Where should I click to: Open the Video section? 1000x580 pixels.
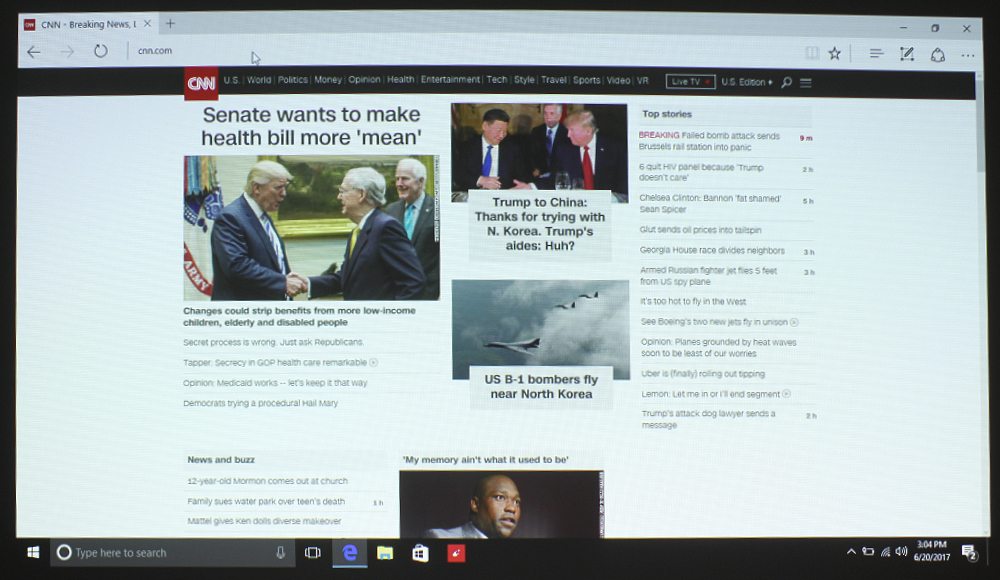[618, 80]
